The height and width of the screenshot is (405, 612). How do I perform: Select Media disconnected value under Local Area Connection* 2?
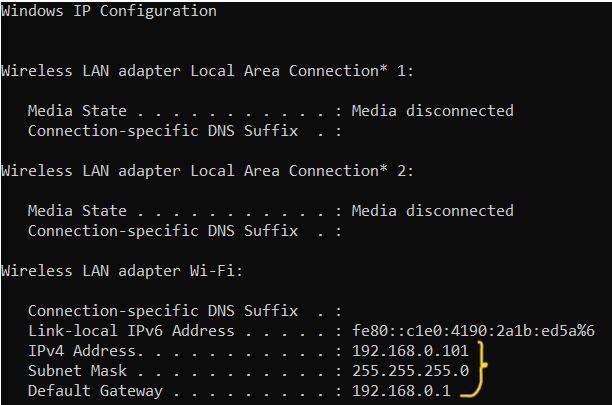point(432,211)
